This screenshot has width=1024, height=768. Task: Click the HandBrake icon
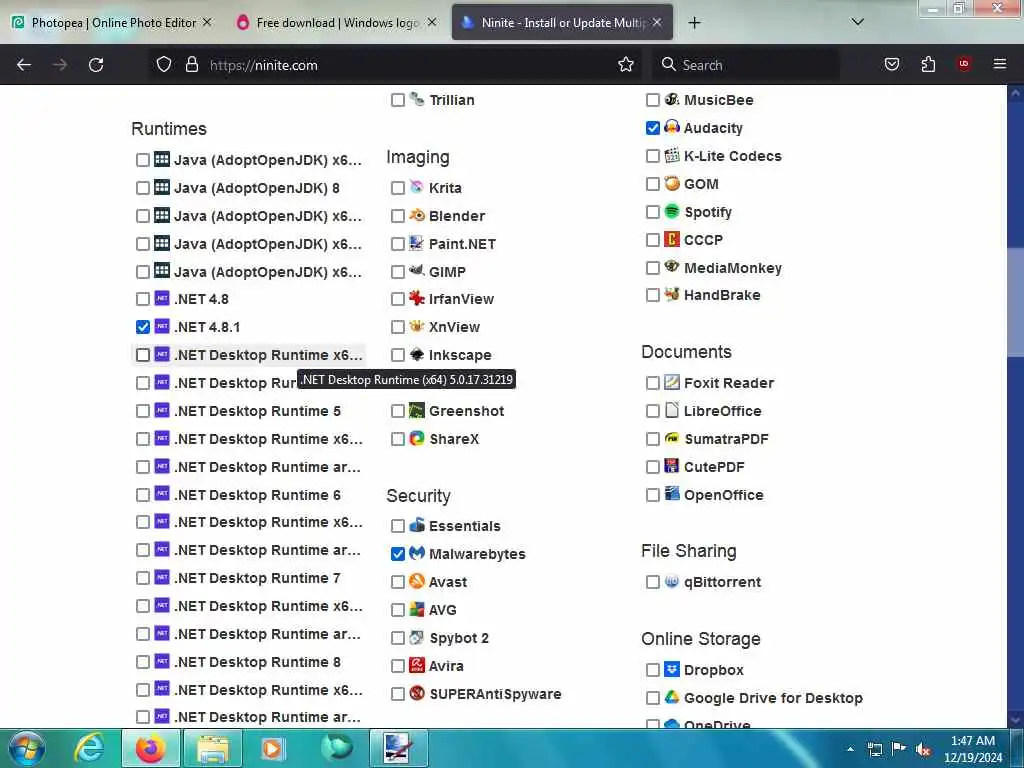(671, 295)
